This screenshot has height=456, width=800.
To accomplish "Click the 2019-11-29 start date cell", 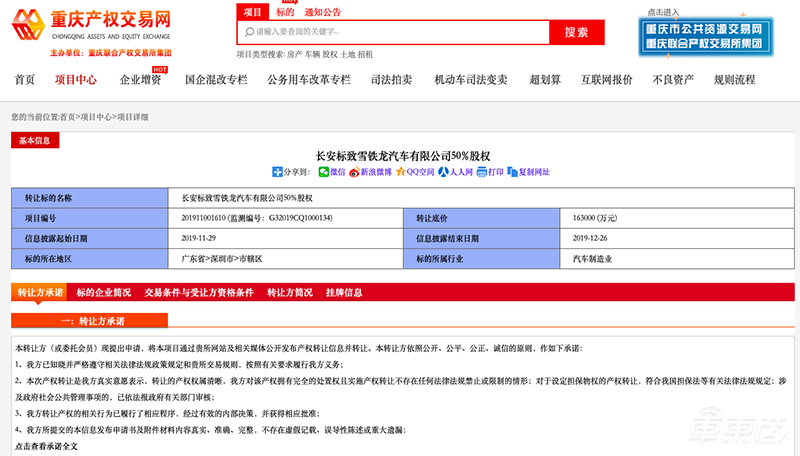I will tap(285, 238).
